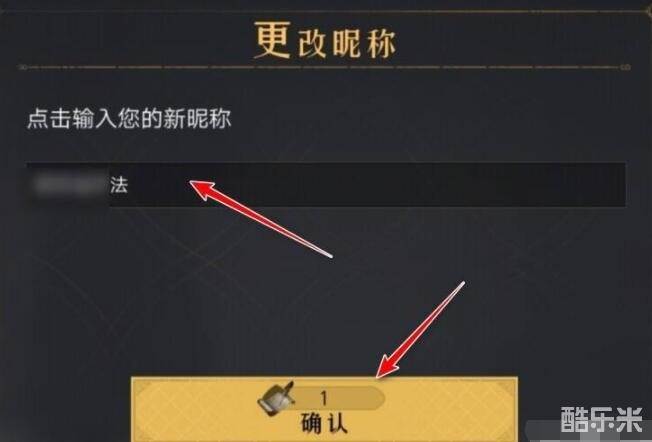This screenshot has height=442, width=652.
Task: Click the gold divider line under the title
Action: click(x=324, y=67)
